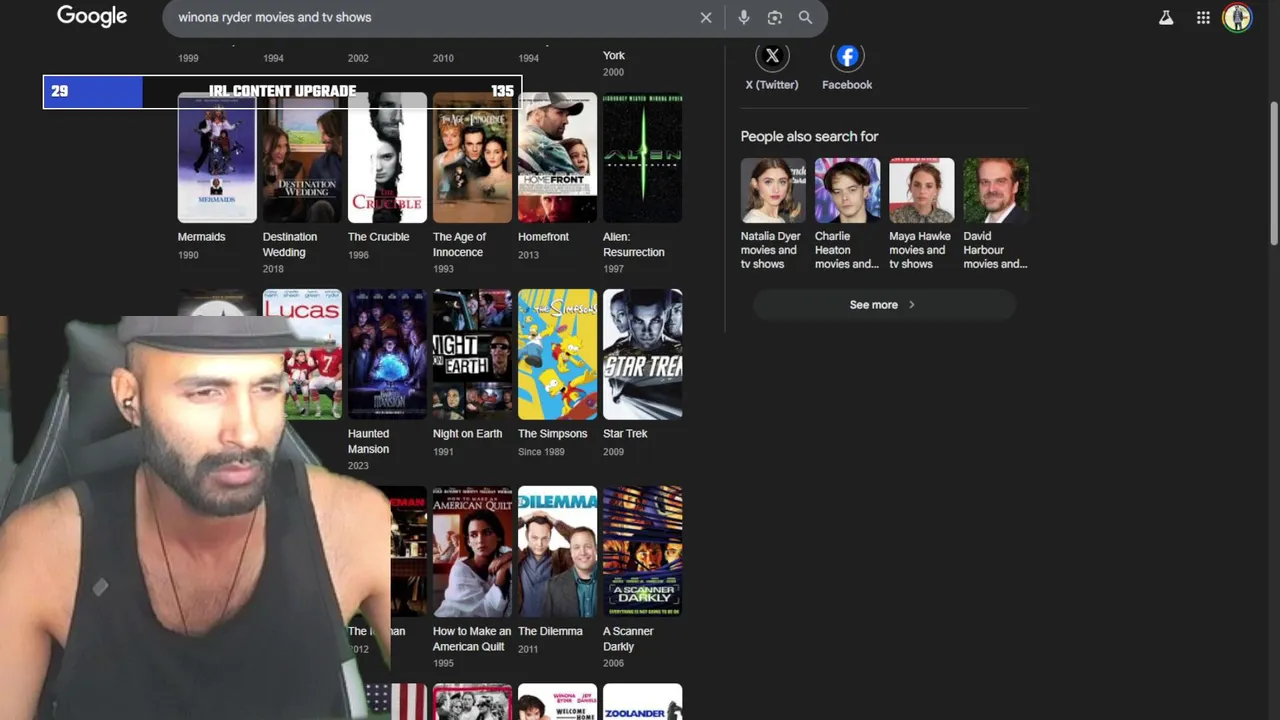1280x720 pixels.
Task: Select The Crucible movie poster
Action: [387, 157]
